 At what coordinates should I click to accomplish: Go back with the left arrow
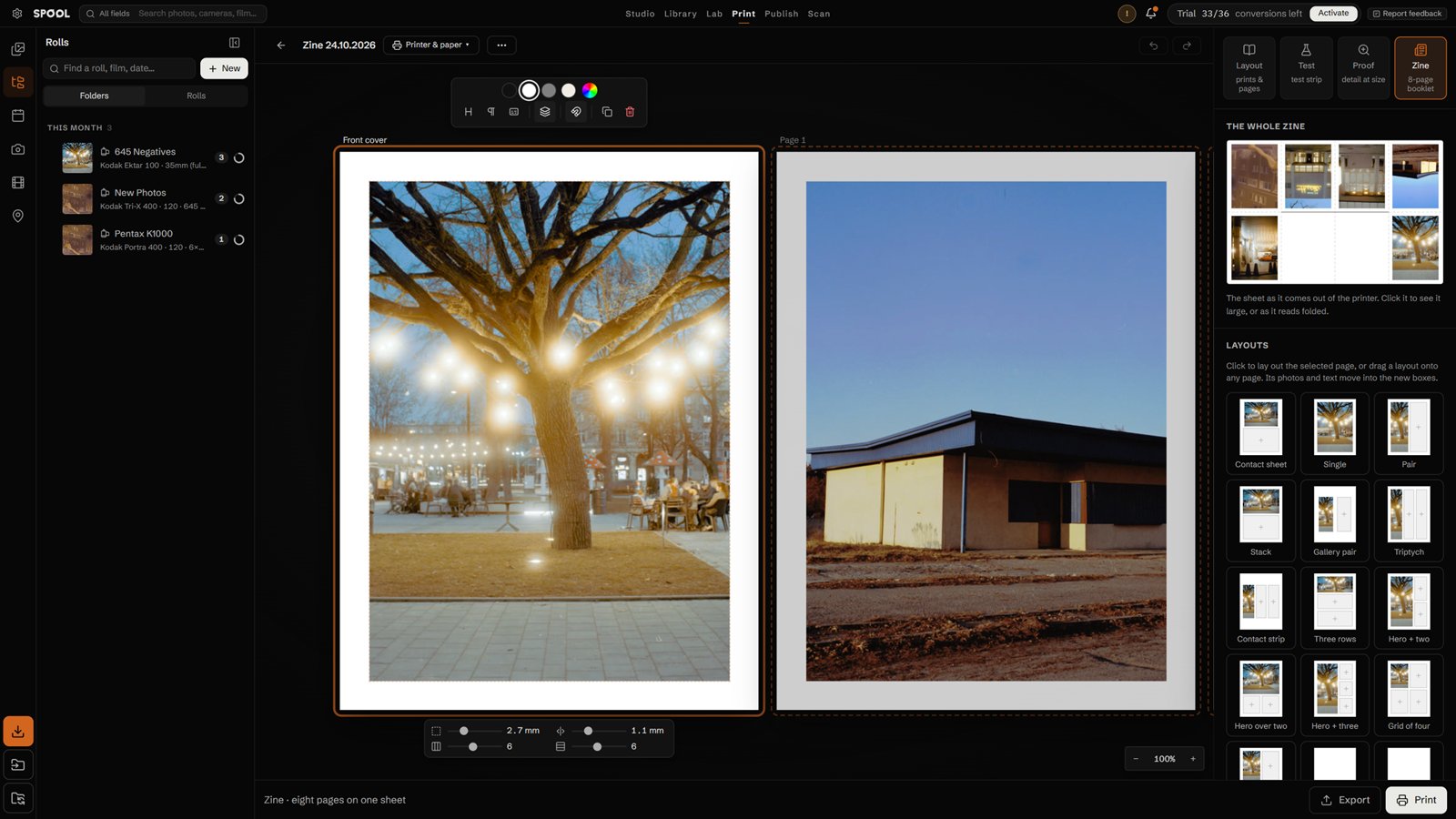coord(281,45)
